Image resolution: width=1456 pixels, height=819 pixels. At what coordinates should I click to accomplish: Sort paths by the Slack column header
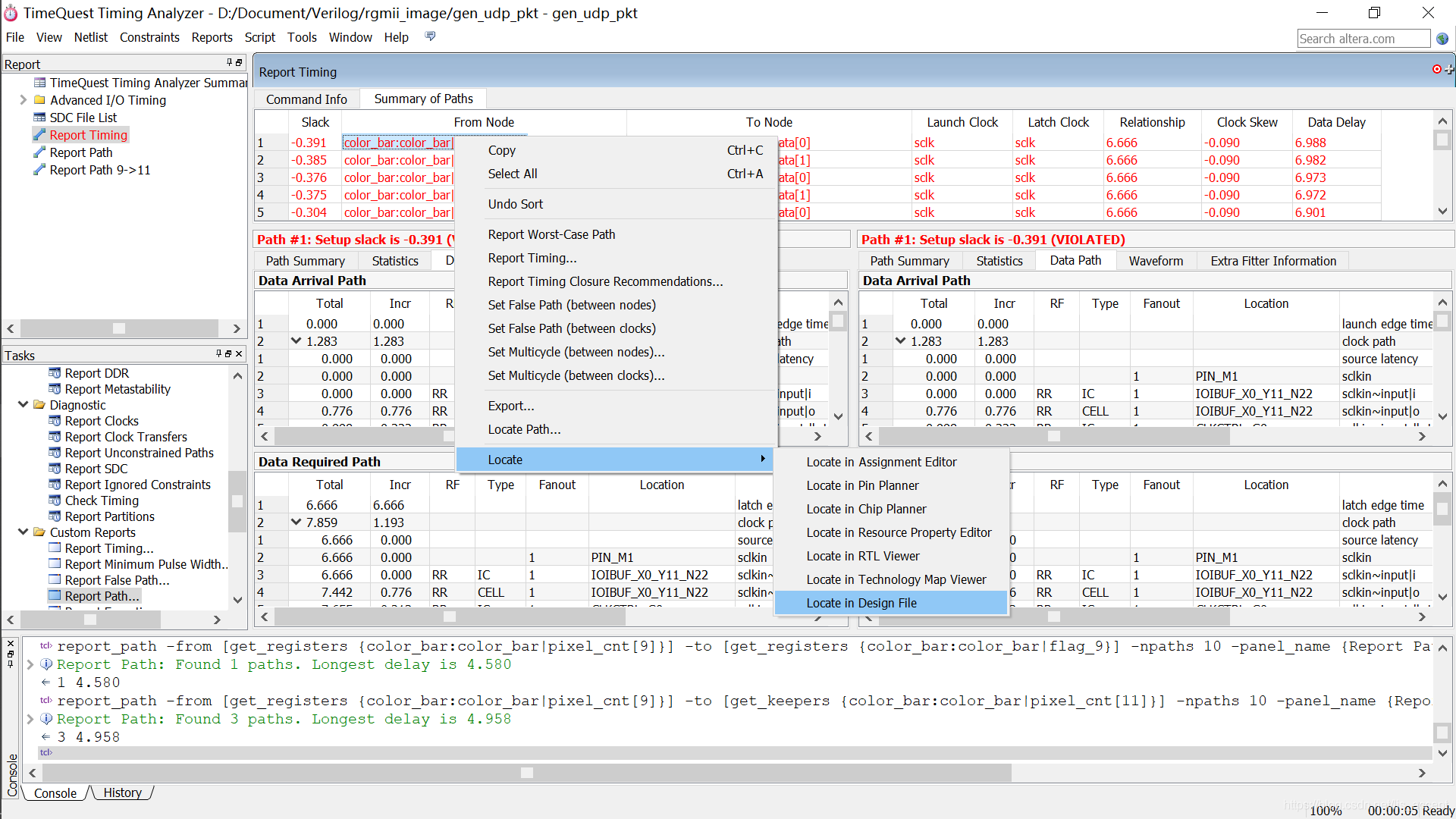(x=315, y=122)
